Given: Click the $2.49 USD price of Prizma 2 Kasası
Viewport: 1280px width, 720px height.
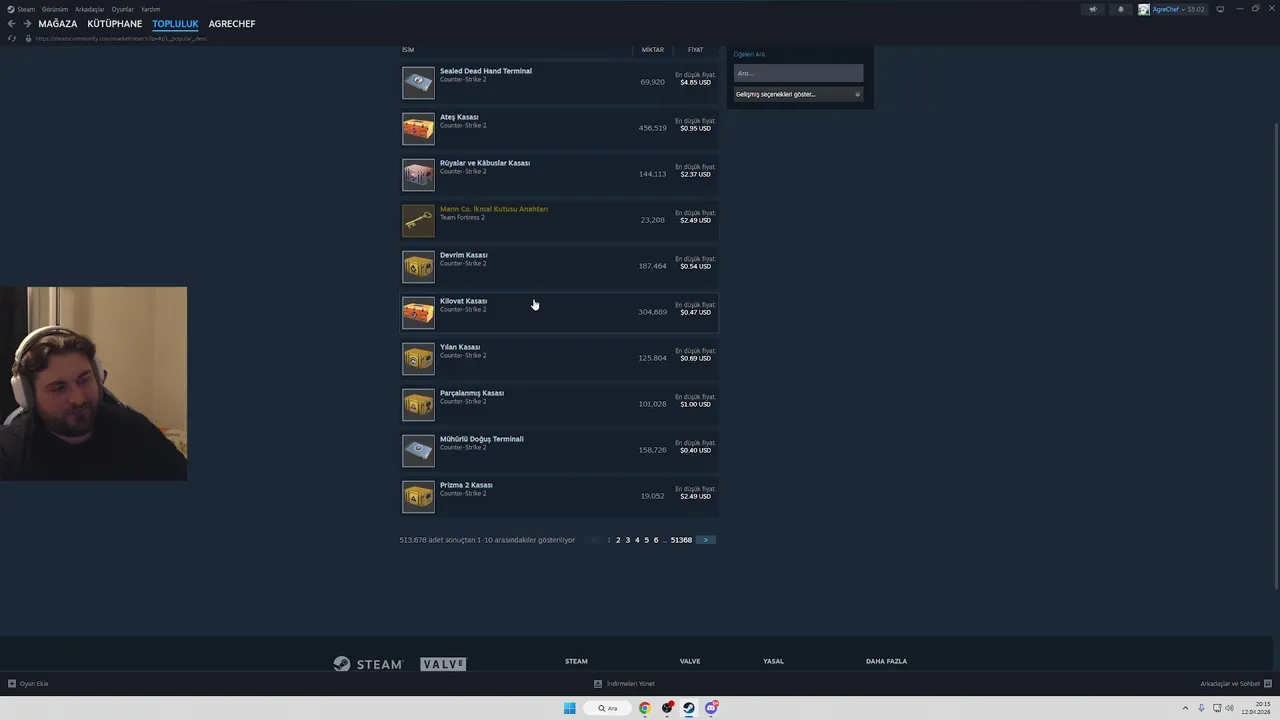Looking at the screenshot, I should pyautogui.click(x=695, y=496).
